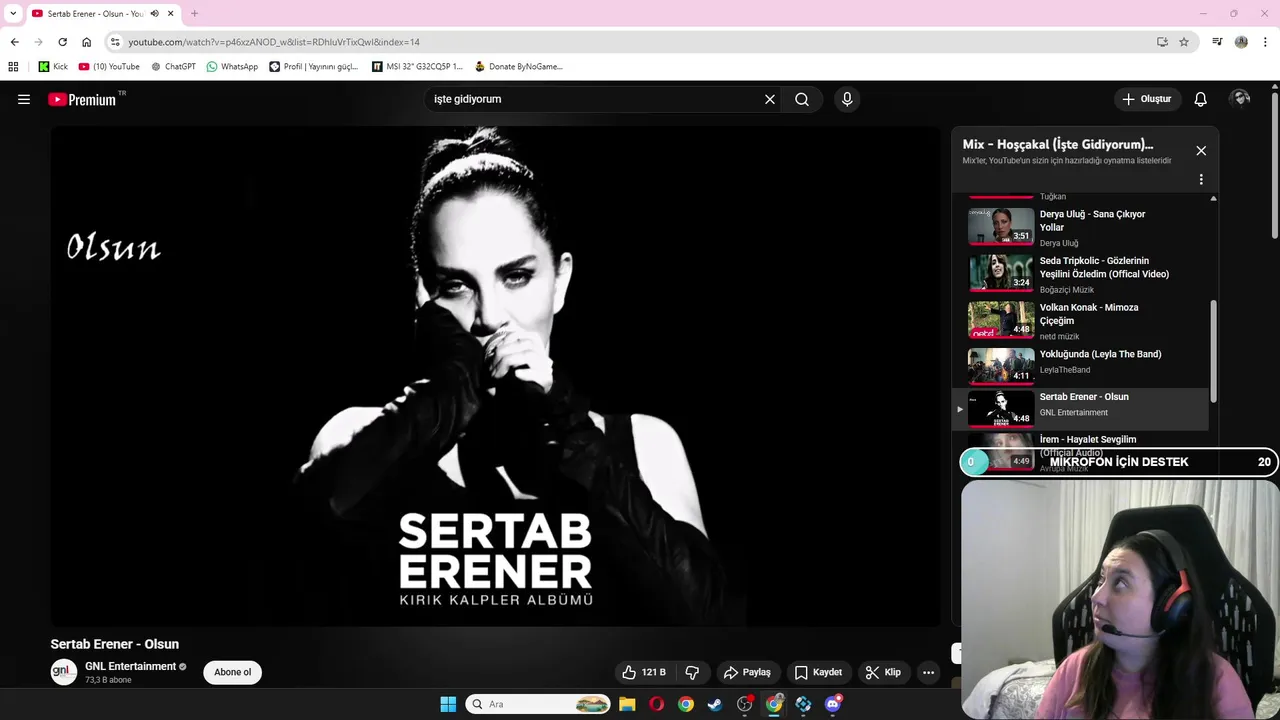Viewport: 1280px width, 720px height.
Task: Open Chrome media controls icon
Action: tap(1217, 42)
